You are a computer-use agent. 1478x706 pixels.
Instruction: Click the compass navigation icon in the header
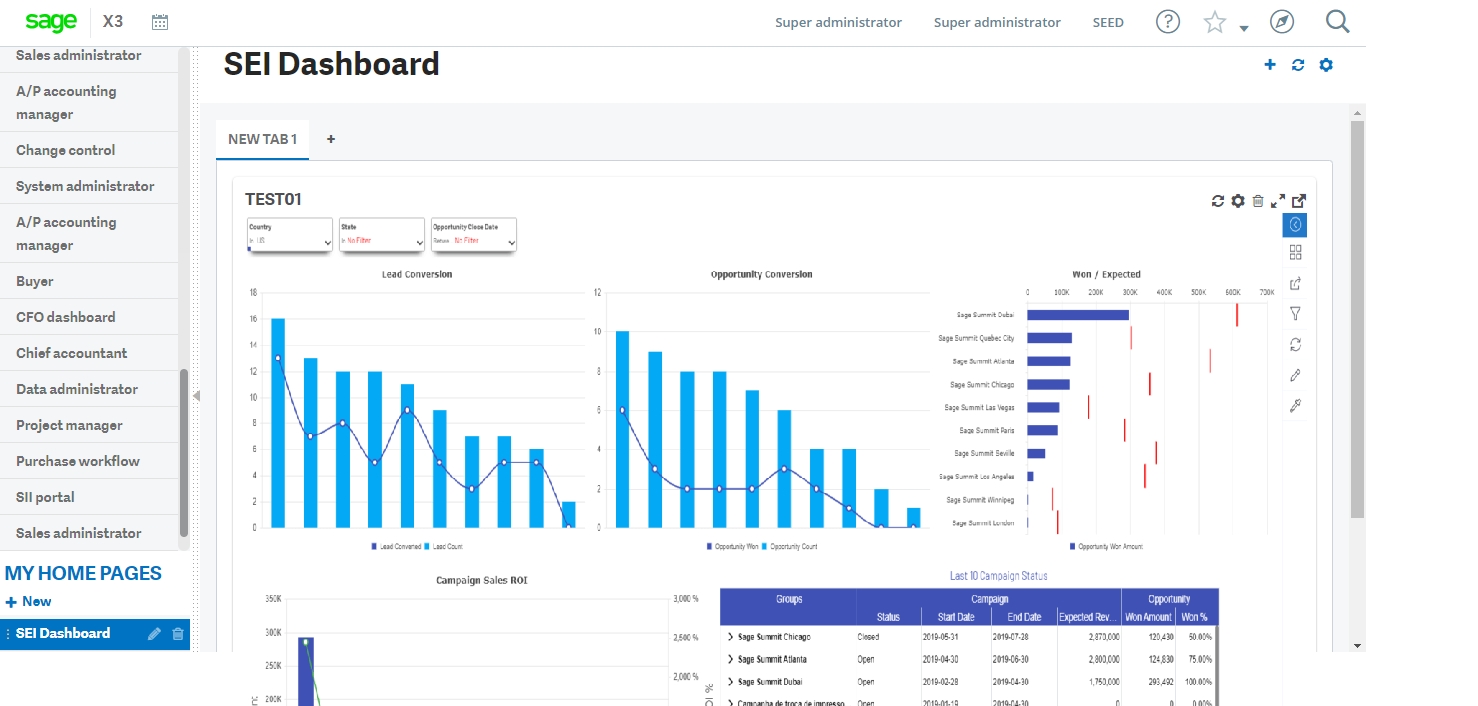[x=1282, y=21]
